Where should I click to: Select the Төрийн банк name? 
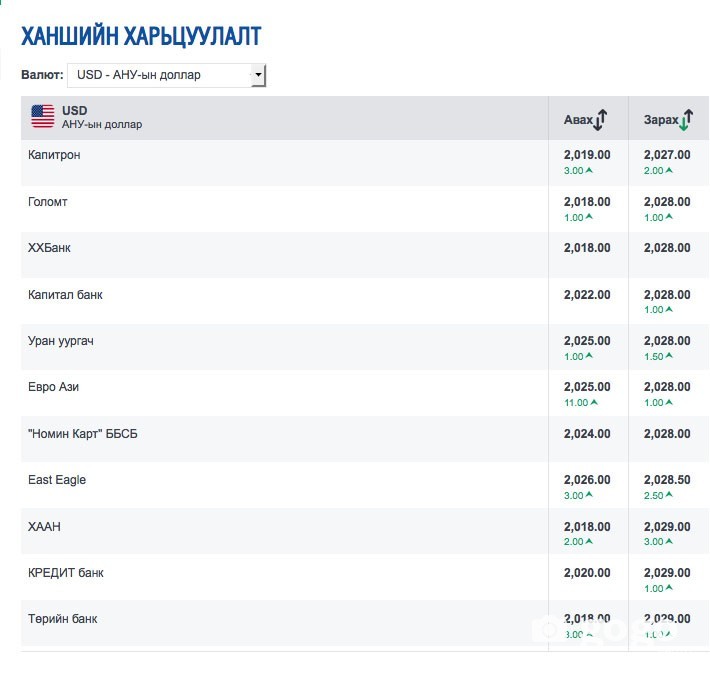click(62, 619)
